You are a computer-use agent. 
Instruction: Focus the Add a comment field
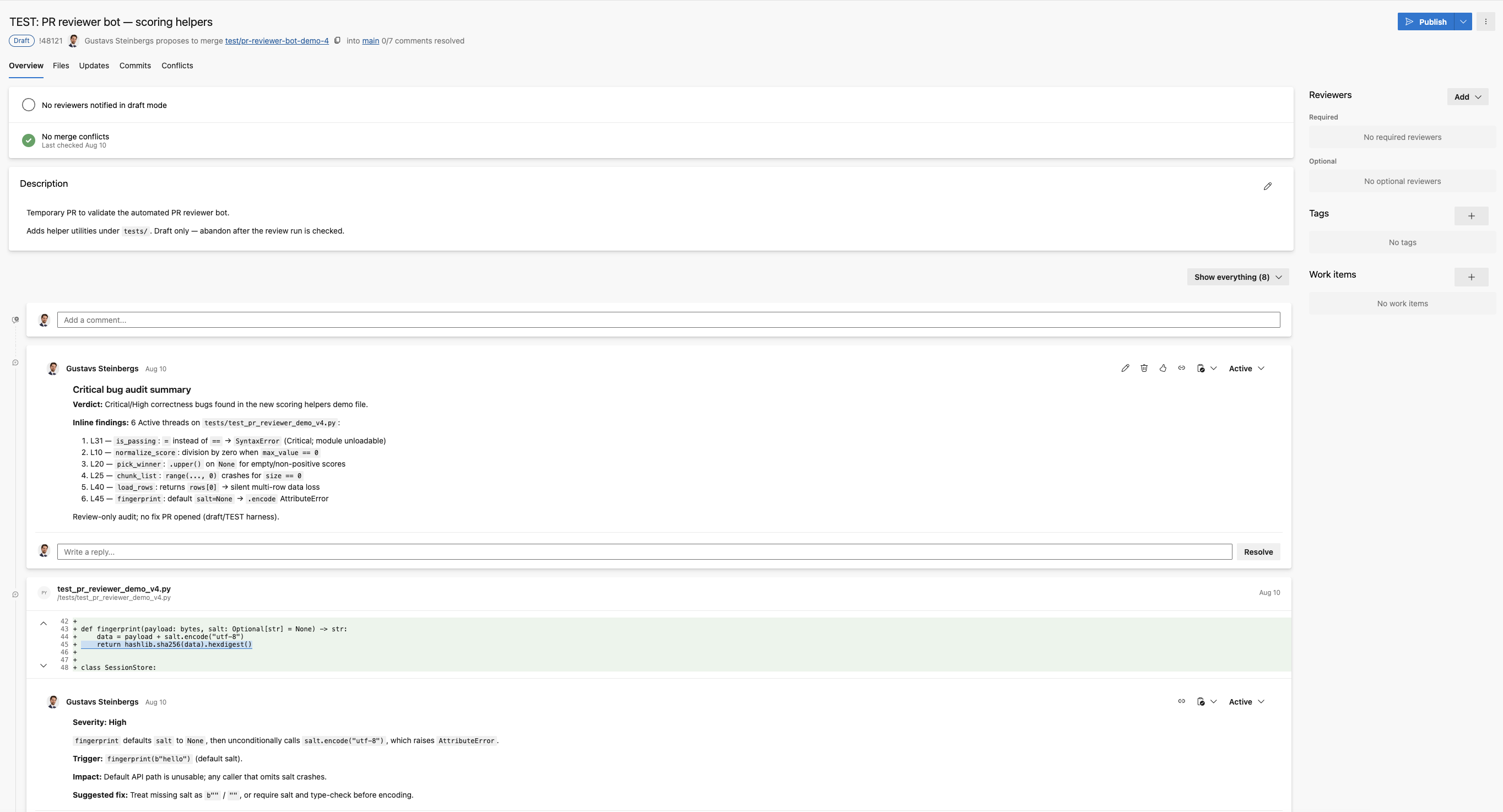(x=668, y=320)
